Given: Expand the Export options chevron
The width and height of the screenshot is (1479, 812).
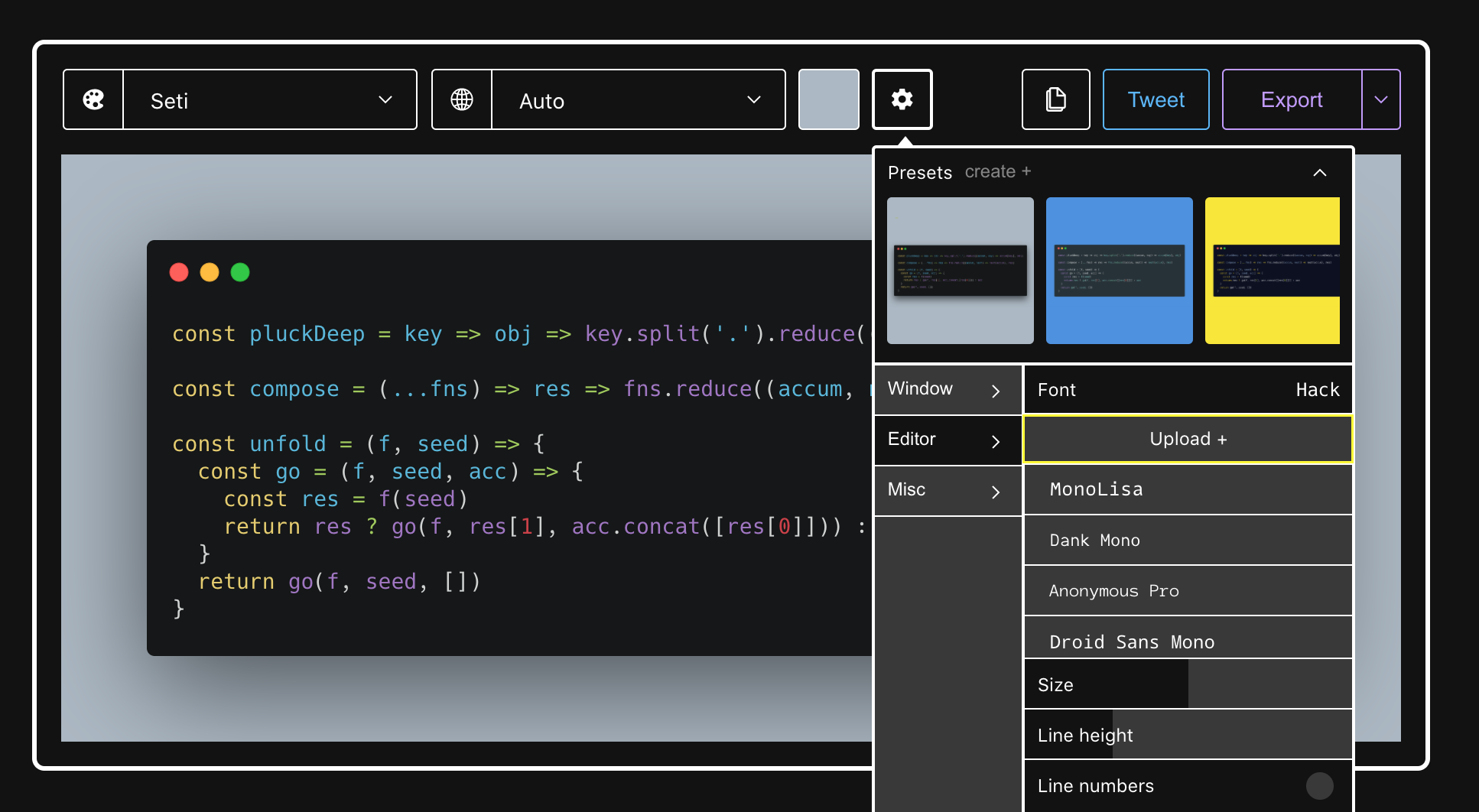Looking at the screenshot, I should point(1381,99).
